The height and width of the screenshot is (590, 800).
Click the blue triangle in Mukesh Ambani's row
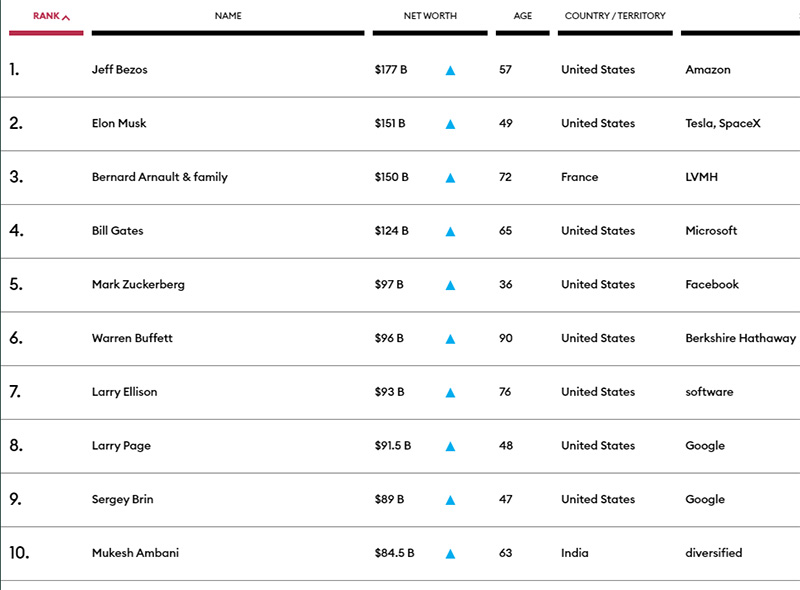coord(450,554)
